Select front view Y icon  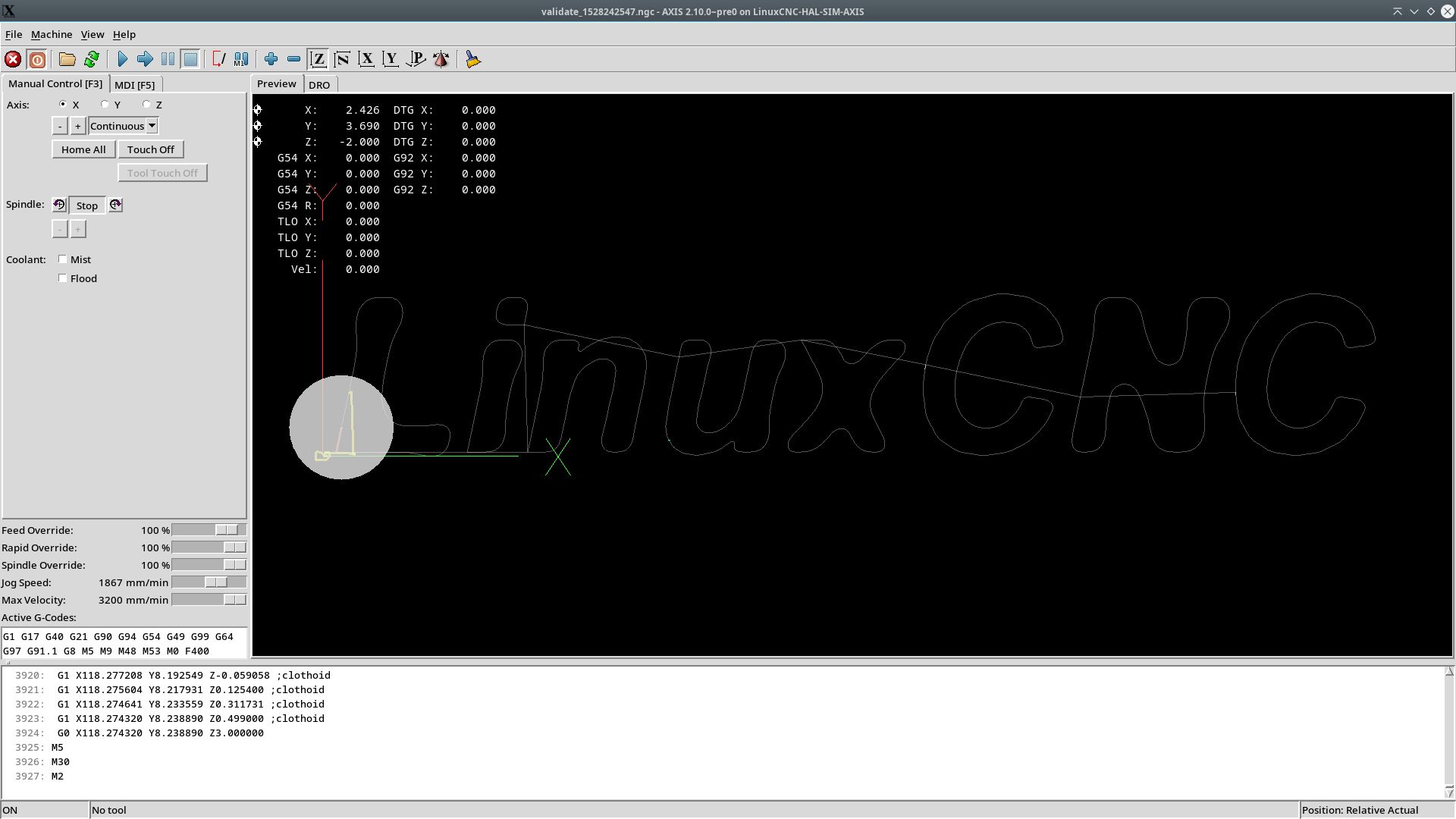pos(391,59)
